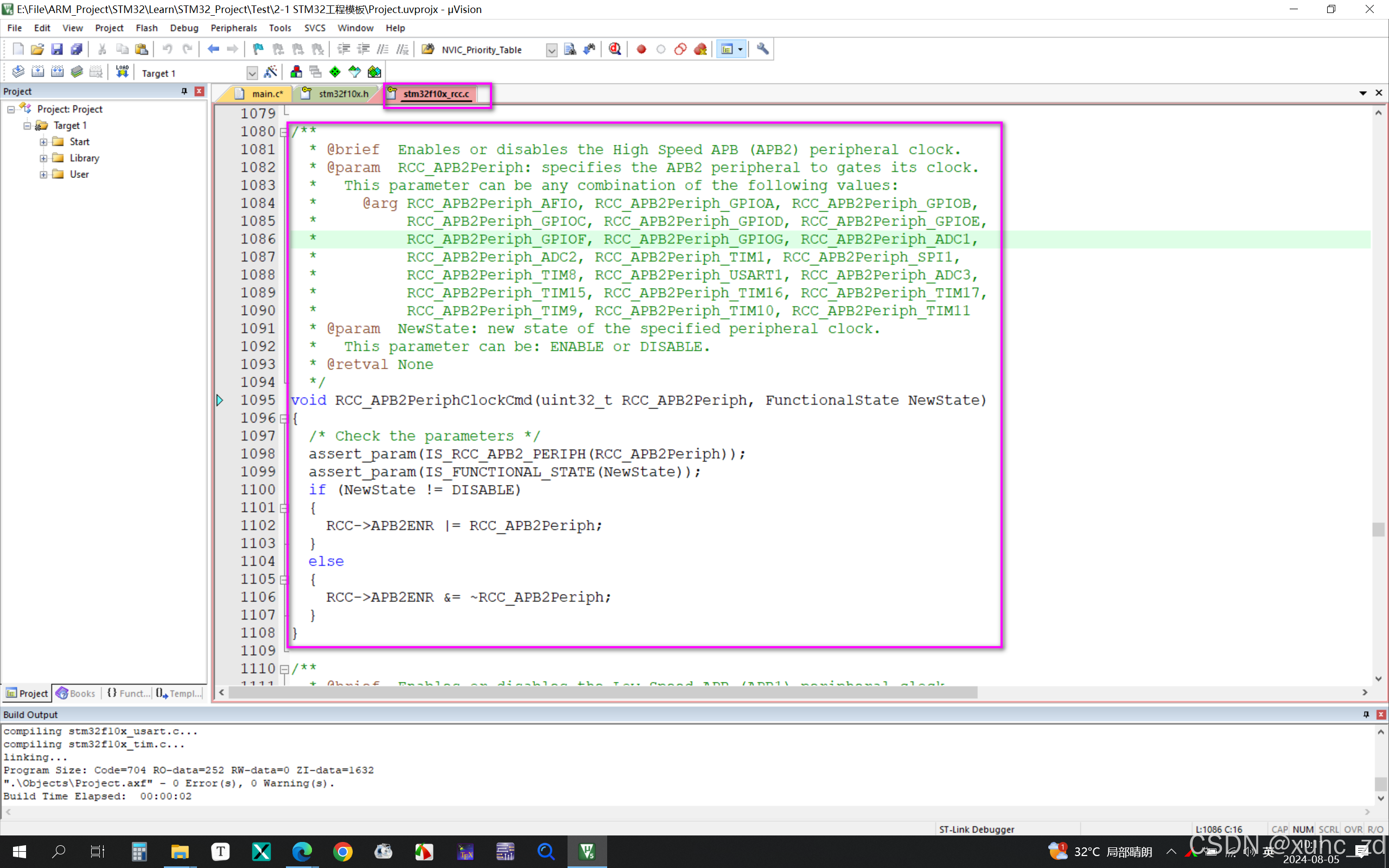Open a file using the Open folder icon
Screen dimensions: 1389x868
coord(37,49)
